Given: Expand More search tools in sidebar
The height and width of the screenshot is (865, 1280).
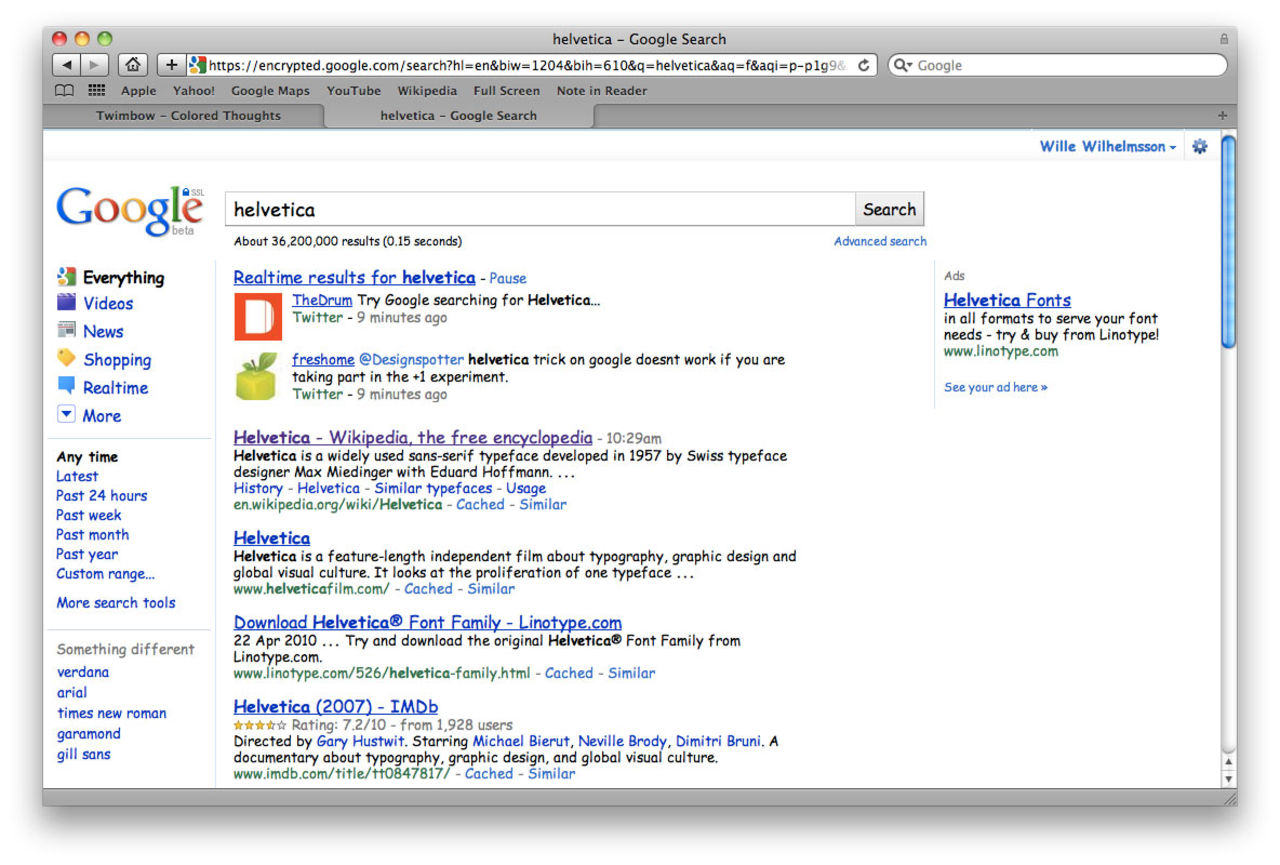Looking at the screenshot, I should [115, 603].
